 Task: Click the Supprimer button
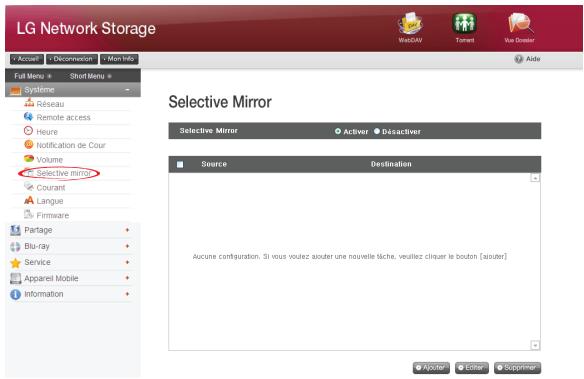point(517,368)
